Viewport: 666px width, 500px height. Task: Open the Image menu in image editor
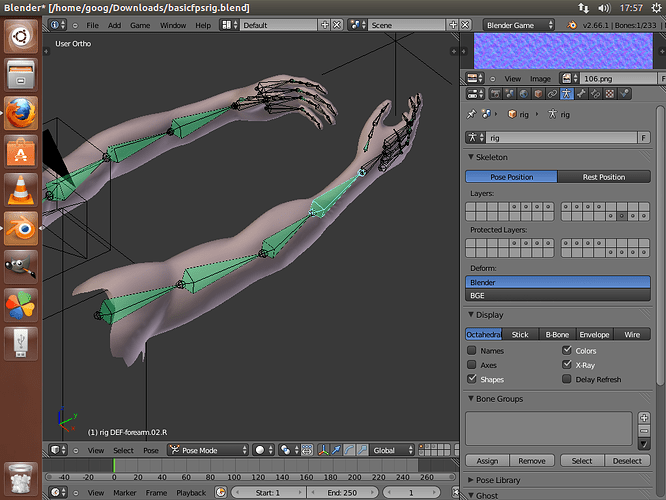[540, 79]
